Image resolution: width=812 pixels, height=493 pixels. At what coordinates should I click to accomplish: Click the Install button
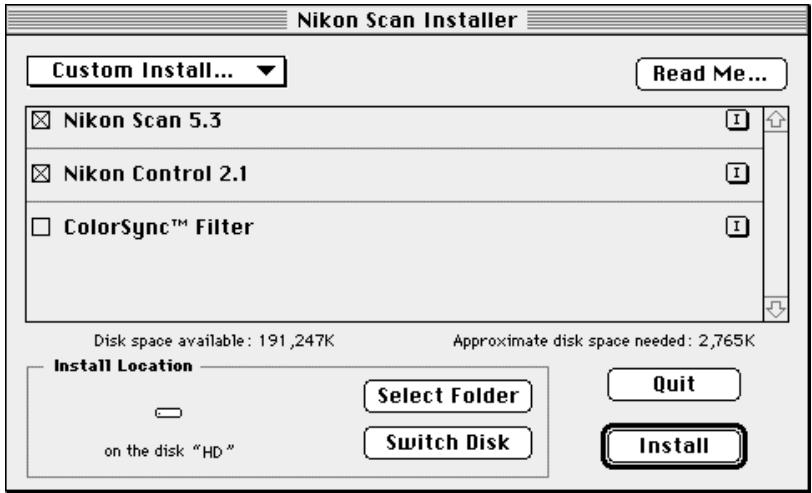[674, 446]
